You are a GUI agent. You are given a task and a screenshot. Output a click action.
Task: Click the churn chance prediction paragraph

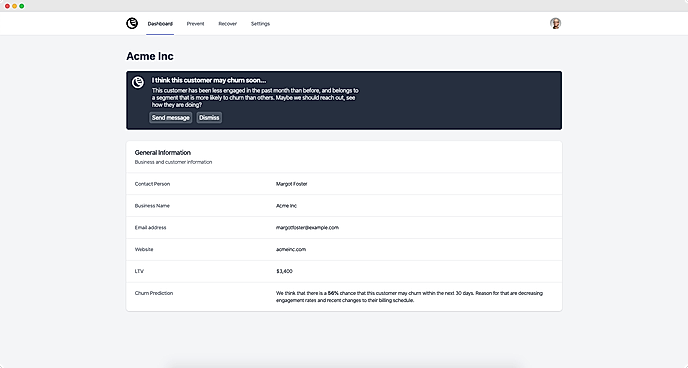pos(409,297)
